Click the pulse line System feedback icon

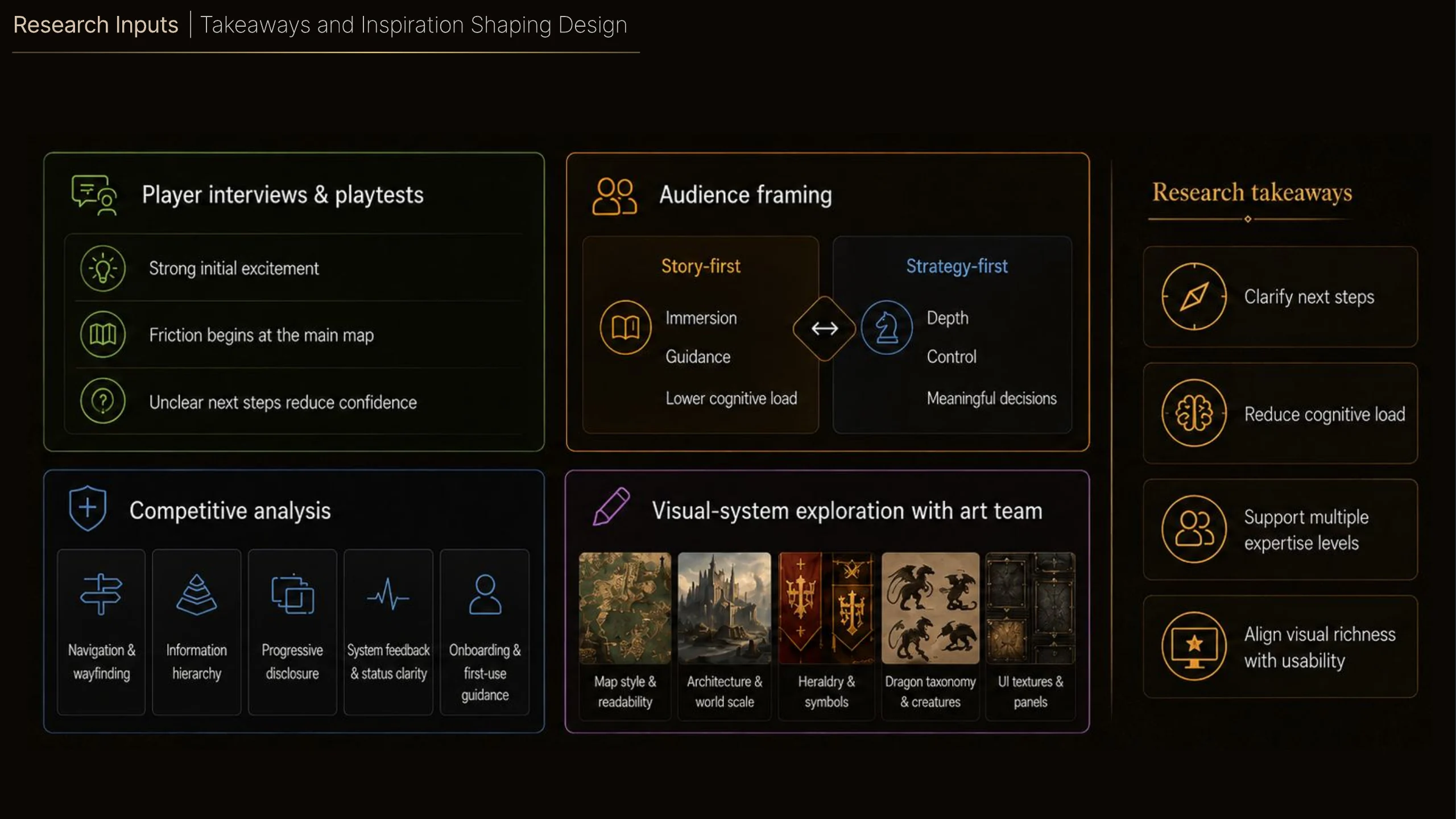(388, 594)
